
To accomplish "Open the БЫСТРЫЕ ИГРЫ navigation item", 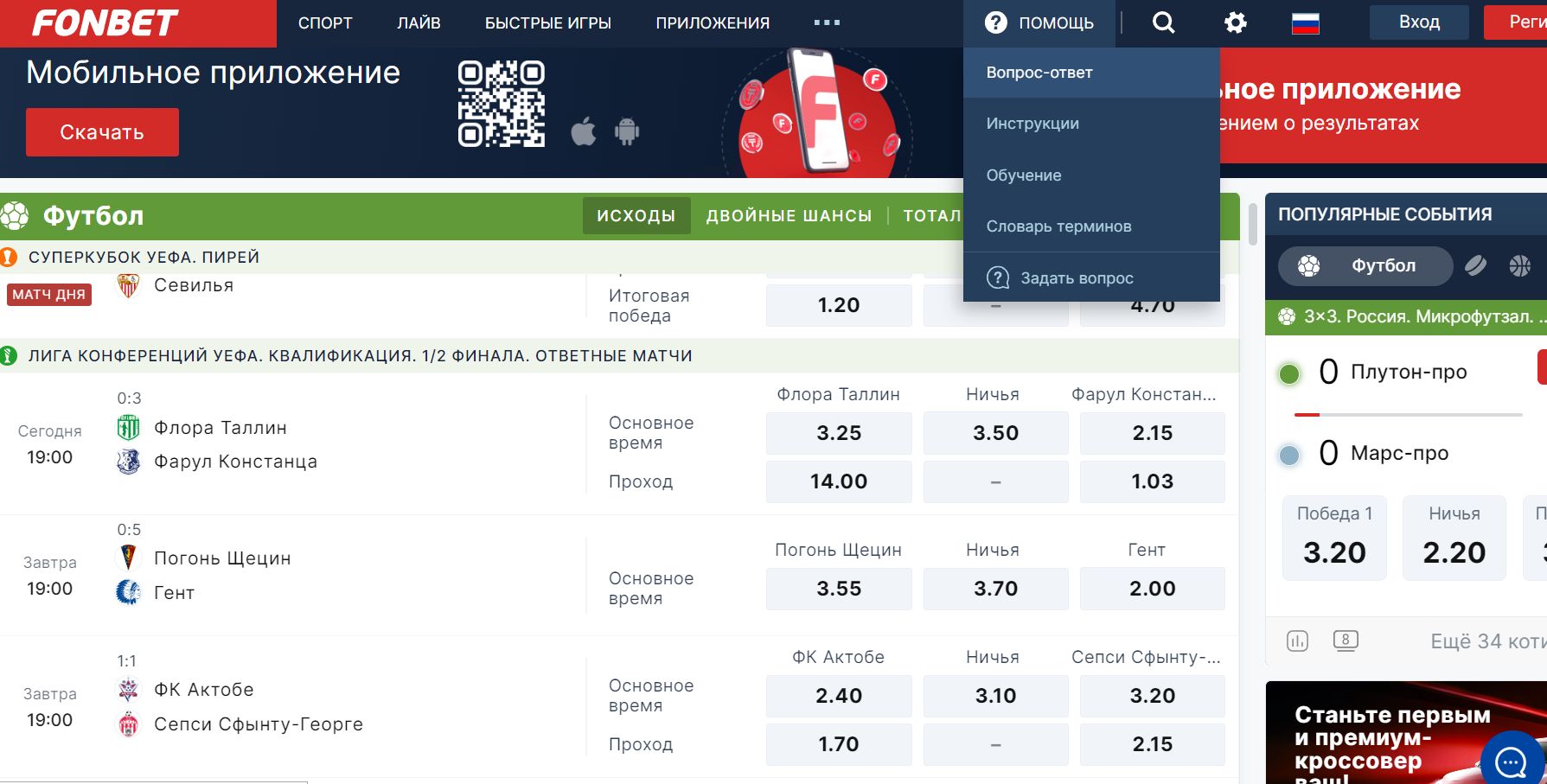I will point(548,23).
